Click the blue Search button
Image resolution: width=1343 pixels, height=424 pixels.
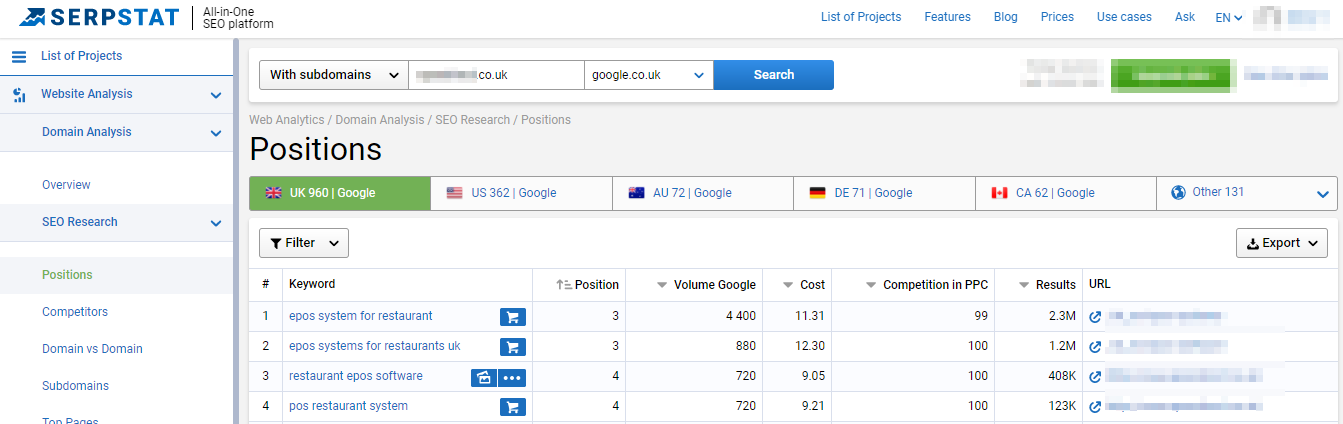coord(773,75)
